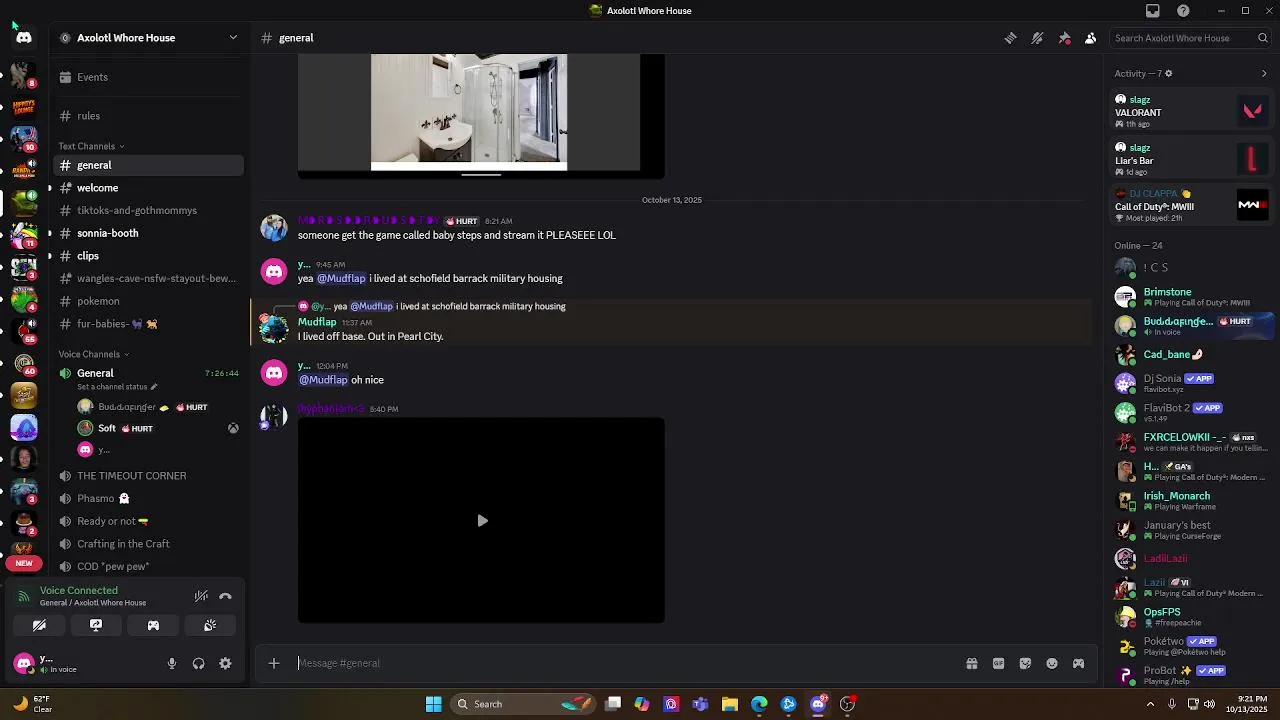1280x720 pixels.
Task: Open Microsoft Edge from the taskbar
Action: coord(759,704)
